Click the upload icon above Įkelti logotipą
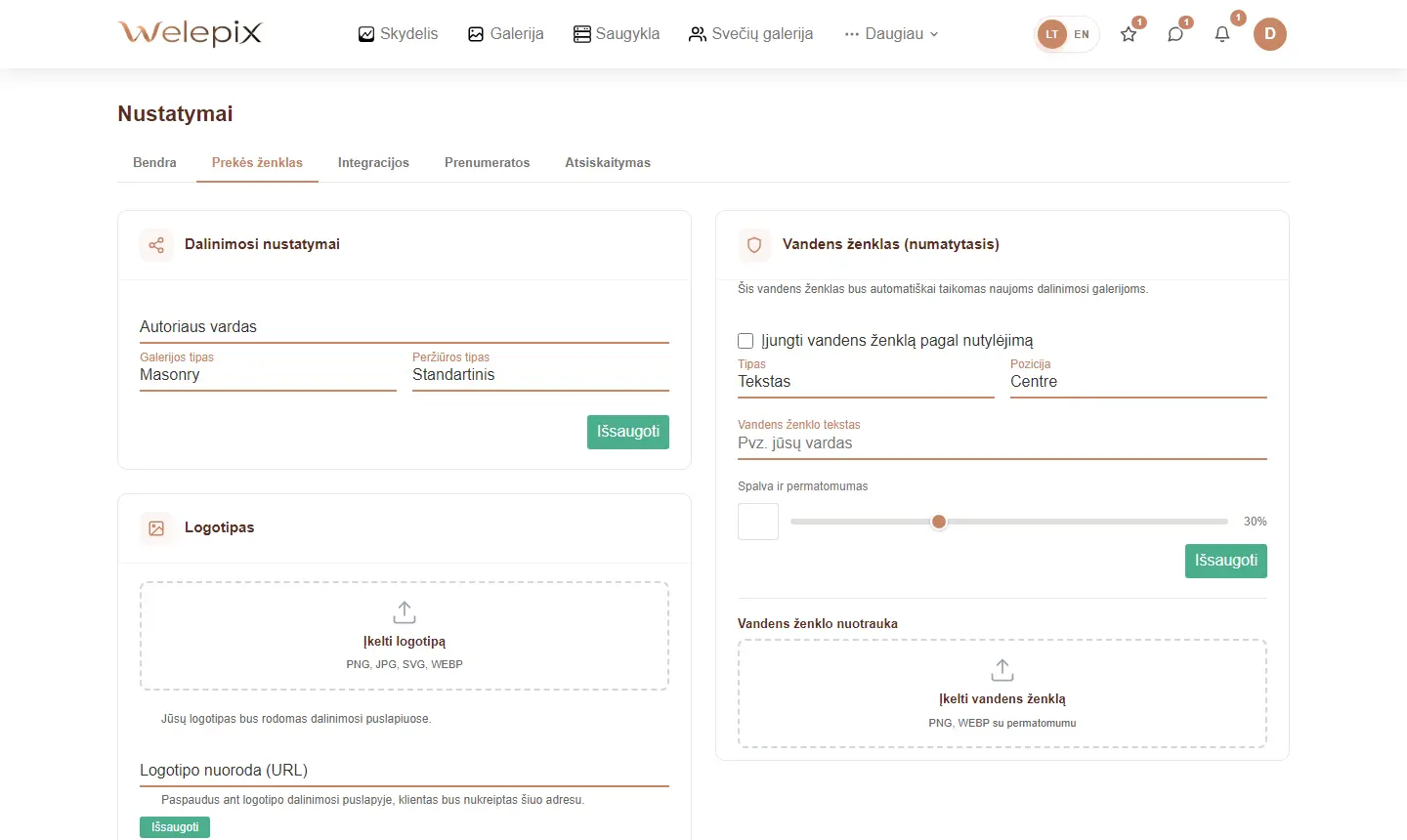The image size is (1407, 840). 405,612
